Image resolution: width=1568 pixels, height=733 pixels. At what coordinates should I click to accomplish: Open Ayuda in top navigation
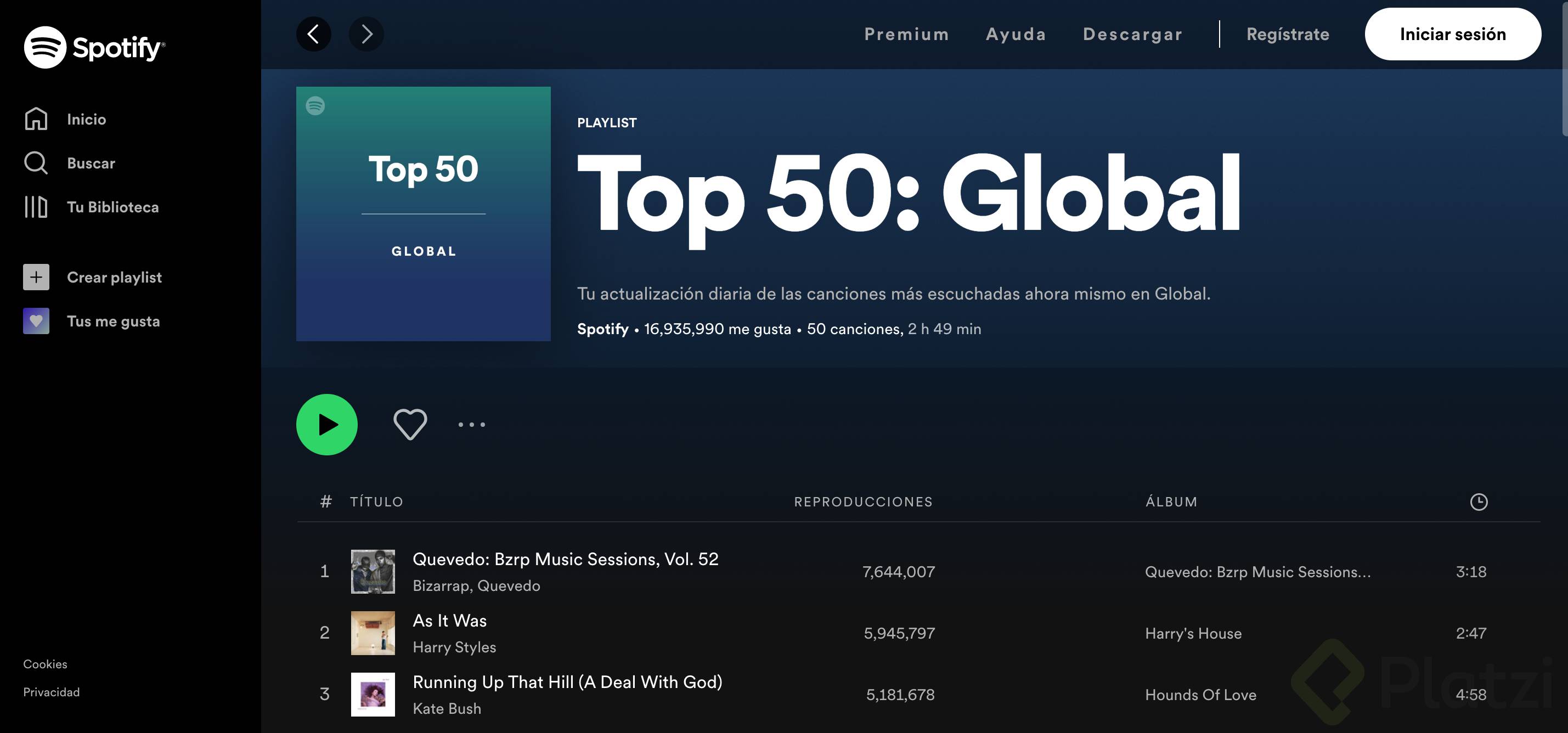(x=1016, y=34)
